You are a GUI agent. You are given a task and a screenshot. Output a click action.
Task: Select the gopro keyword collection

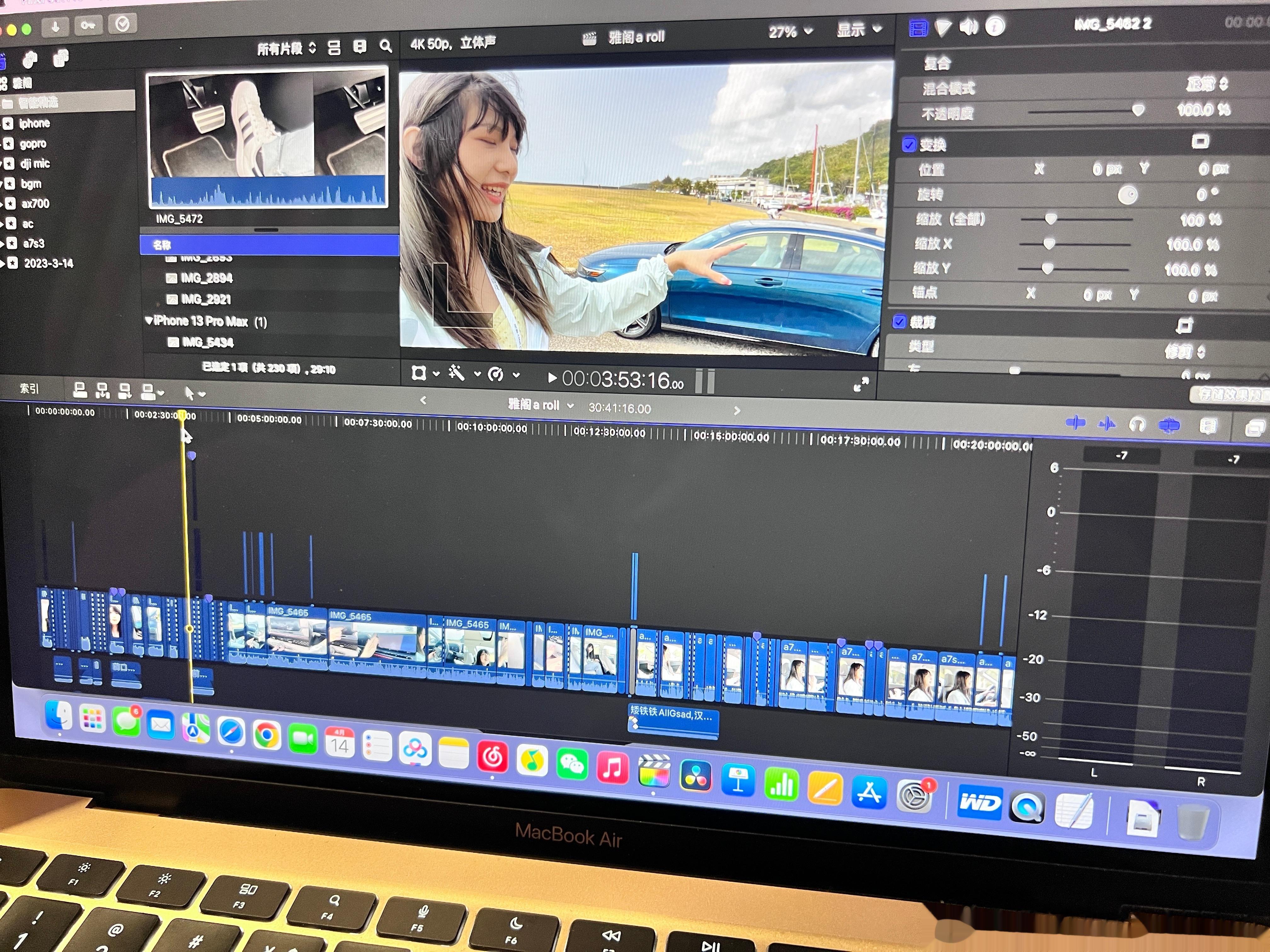tap(33, 144)
